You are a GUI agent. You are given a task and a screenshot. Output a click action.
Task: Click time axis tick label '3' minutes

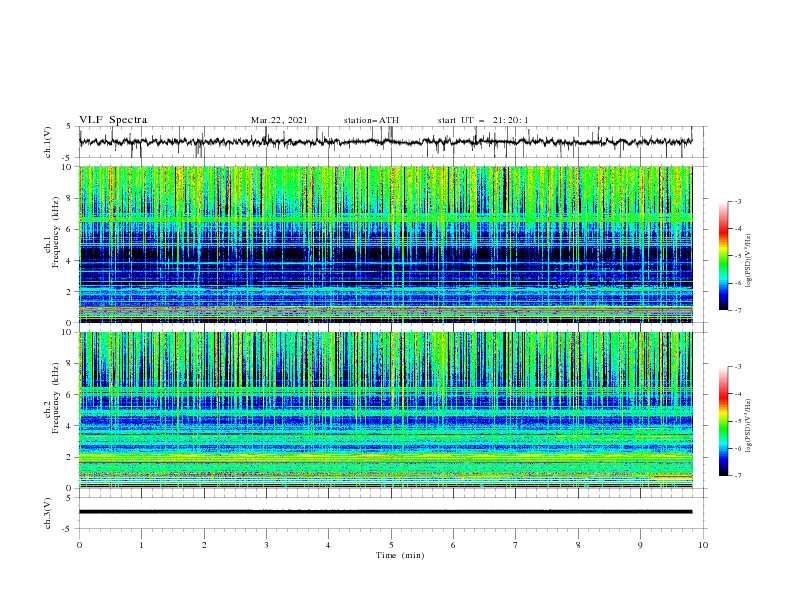(x=266, y=545)
